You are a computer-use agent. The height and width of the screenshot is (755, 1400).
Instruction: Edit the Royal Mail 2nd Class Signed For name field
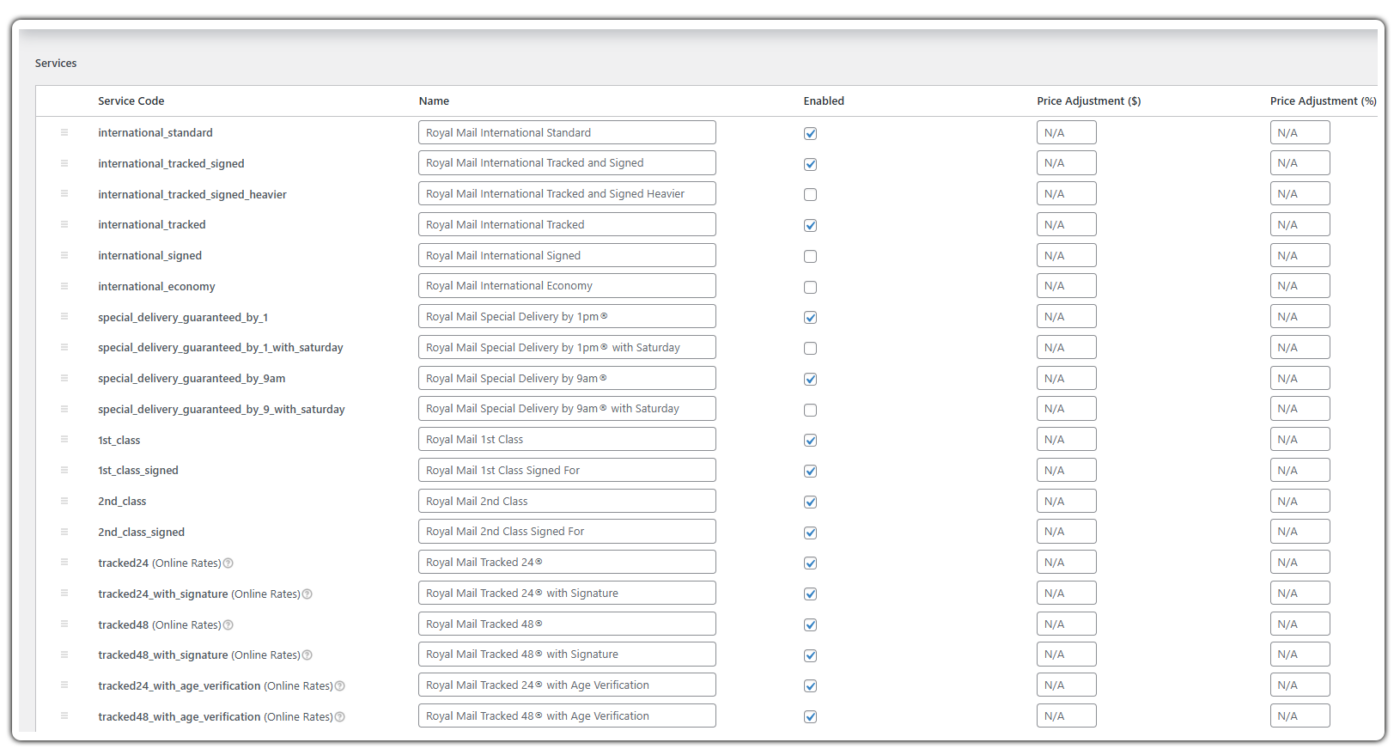click(x=567, y=532)
